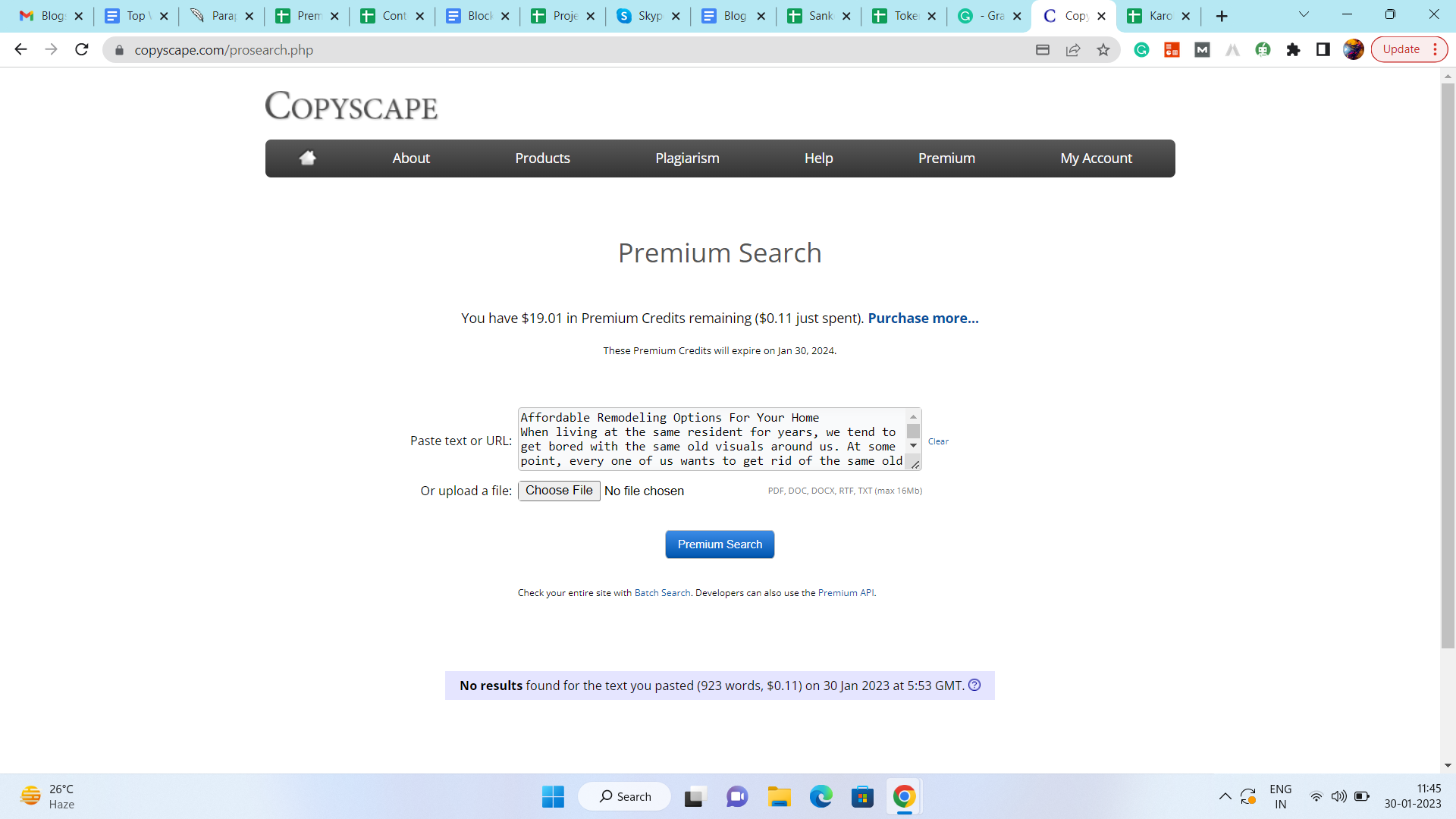This screenshot has width=1456, height=819.
Task: Switch to the Karo spreadsheet tab
Action: (1159, 16)
